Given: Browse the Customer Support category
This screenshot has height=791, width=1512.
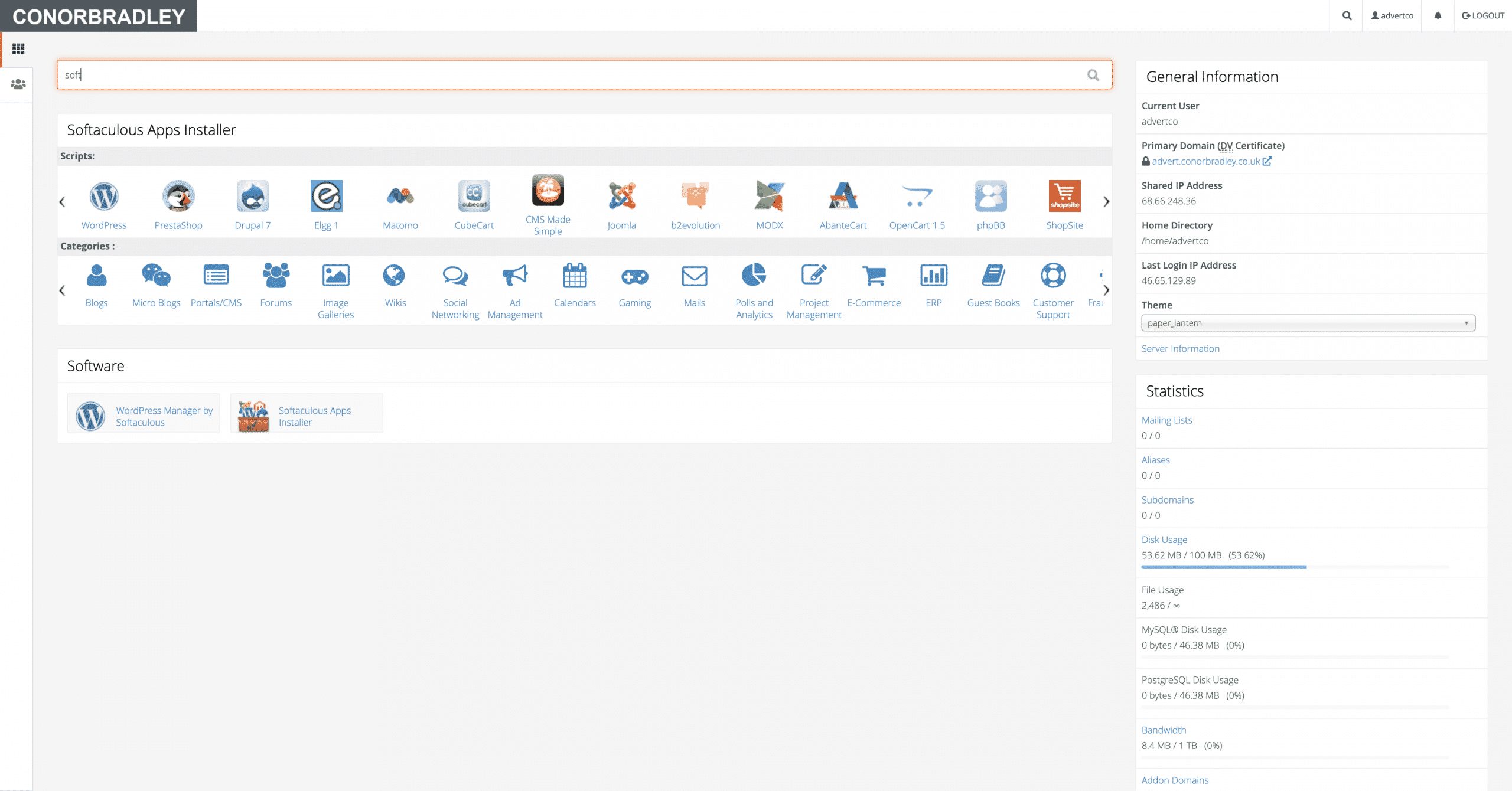Looking at the screenshot, I should [x=1053, y=291].
